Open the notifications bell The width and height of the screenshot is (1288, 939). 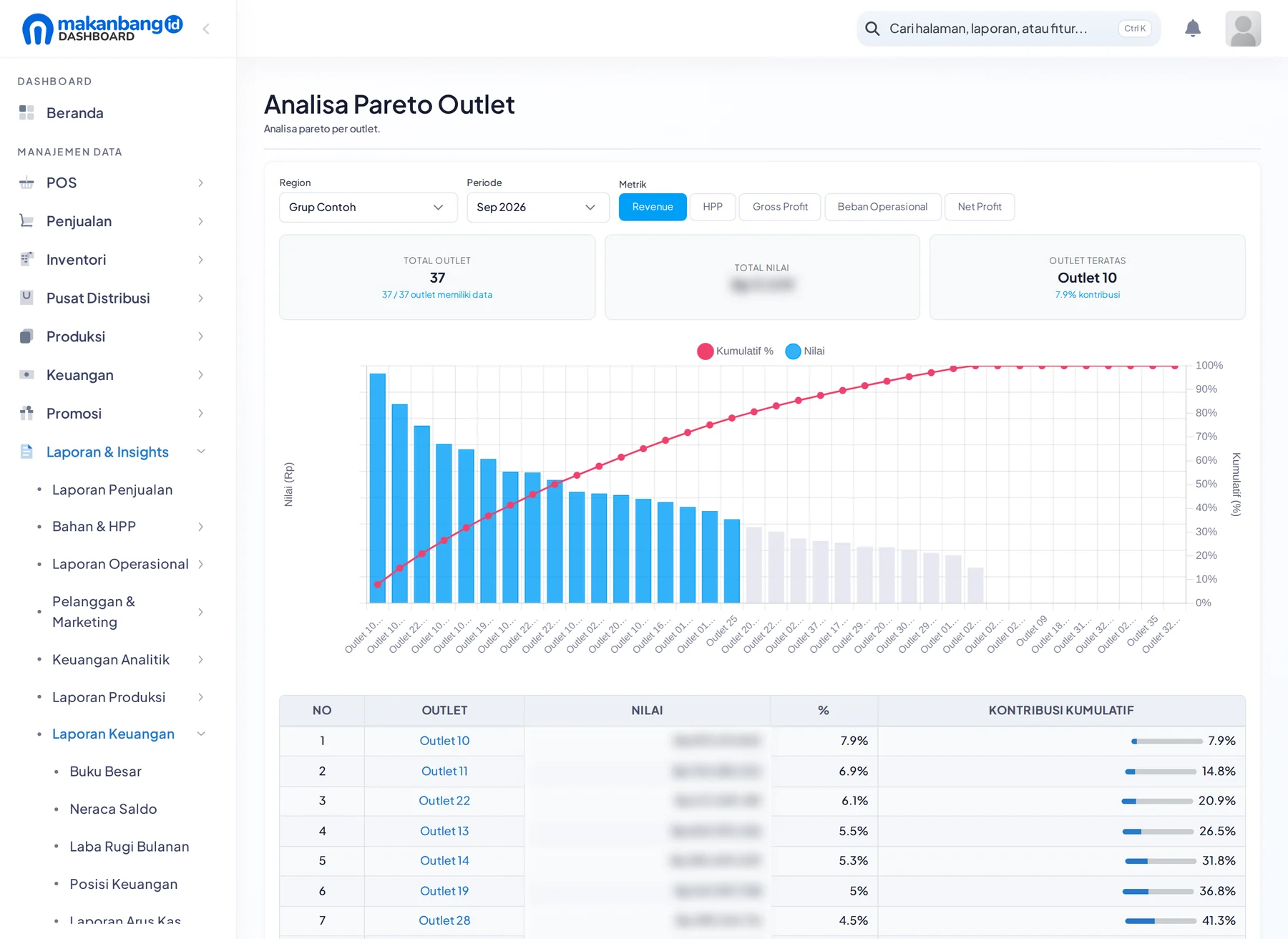pyautogui.click(x=1192, y=29)
